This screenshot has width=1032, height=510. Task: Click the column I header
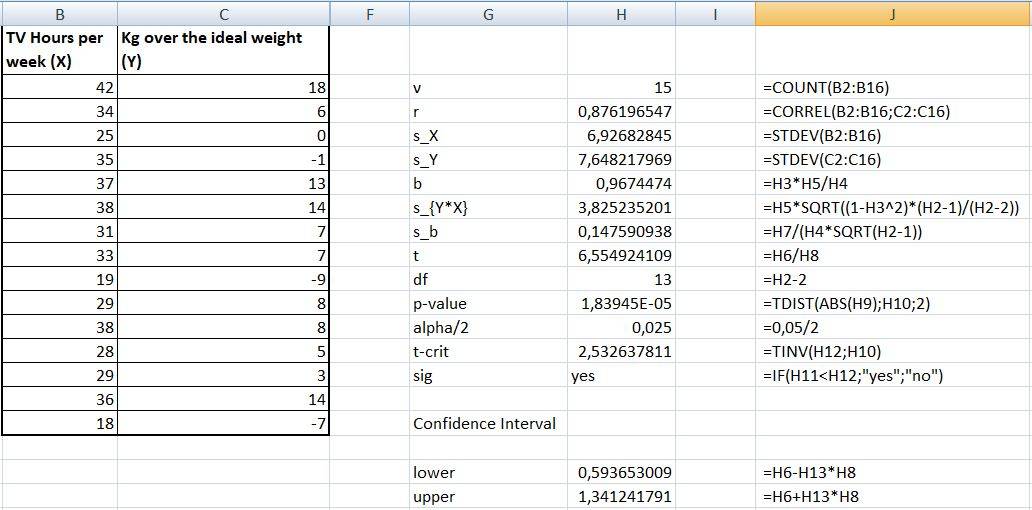[716, 14]
